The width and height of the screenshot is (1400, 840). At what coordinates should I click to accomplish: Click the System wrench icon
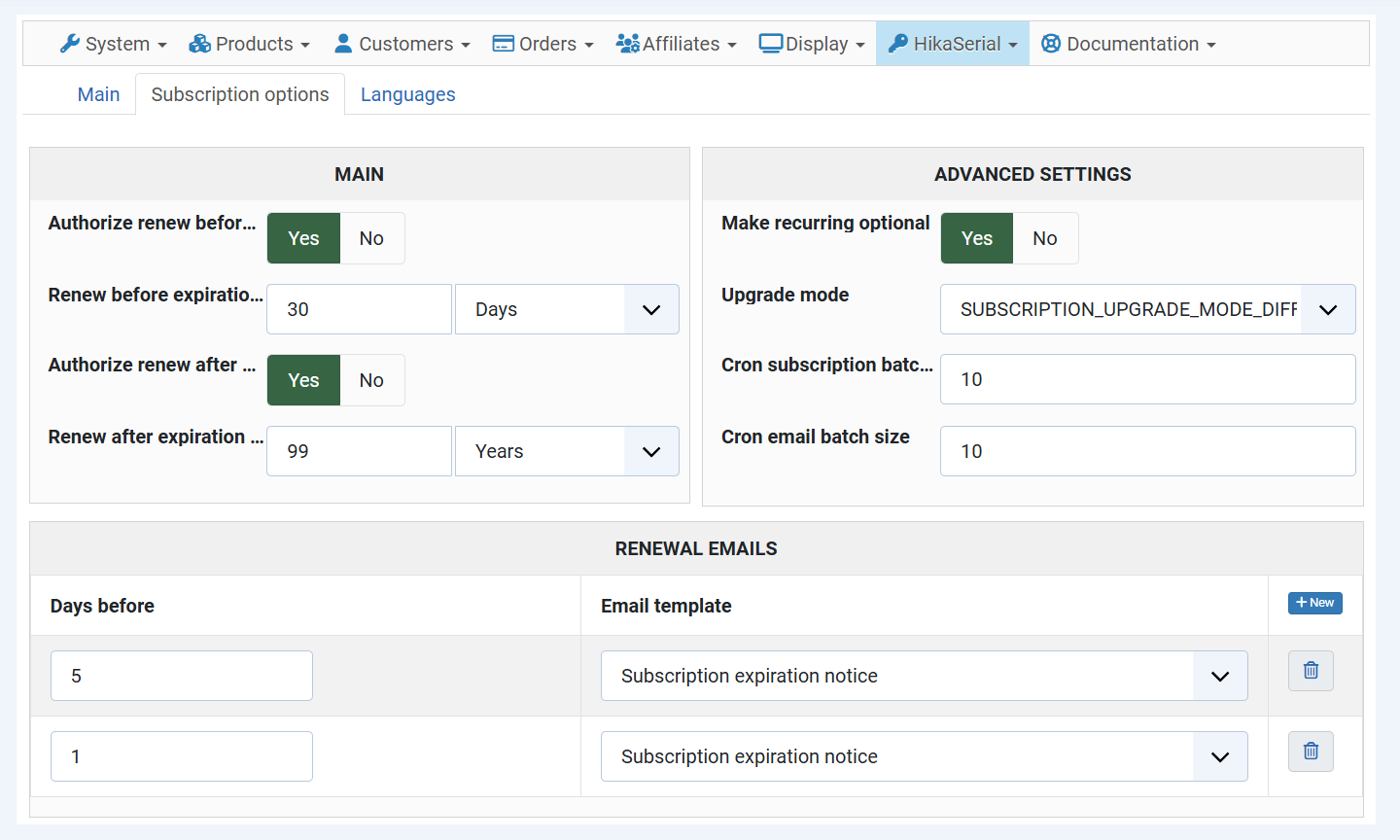click(x=69, y=44)
